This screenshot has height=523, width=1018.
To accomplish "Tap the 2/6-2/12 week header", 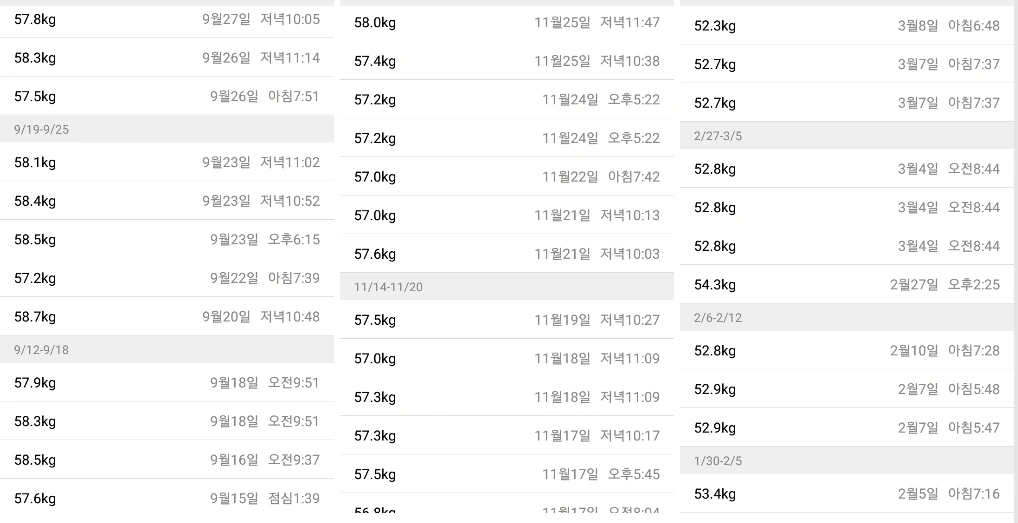I will click(847, 318).
